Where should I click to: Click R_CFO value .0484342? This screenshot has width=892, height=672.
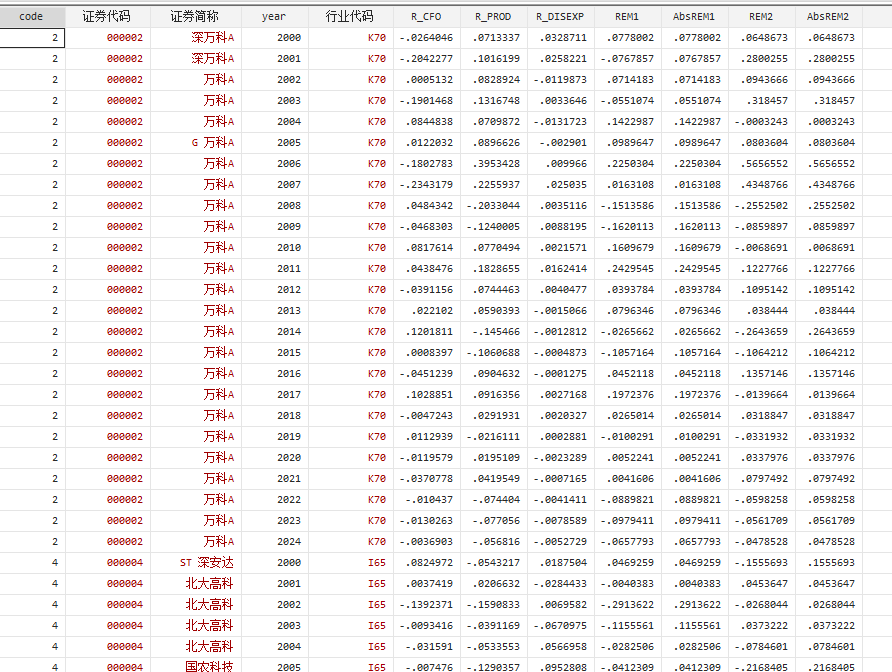coord(429,206)
